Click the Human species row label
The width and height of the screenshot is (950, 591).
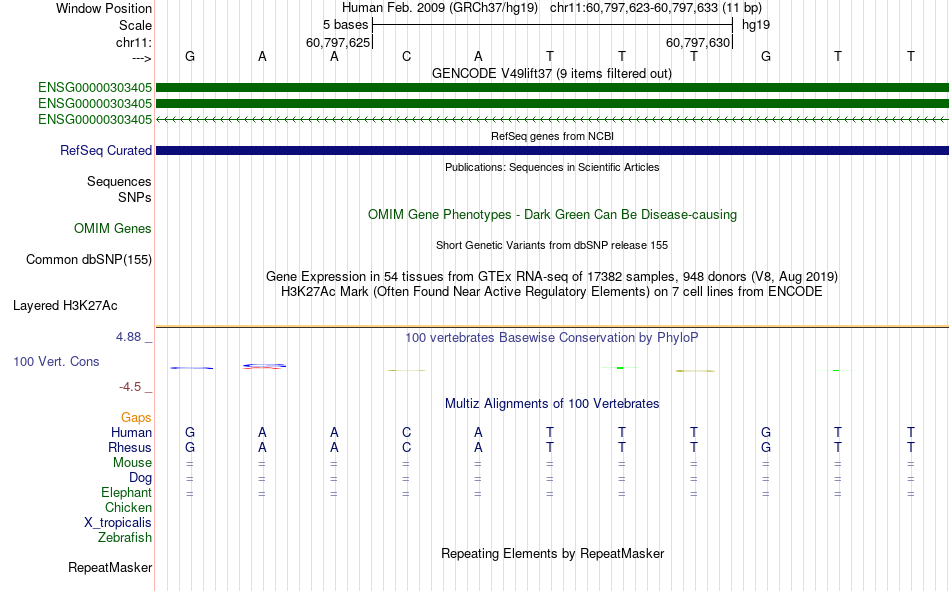(131, 432)
